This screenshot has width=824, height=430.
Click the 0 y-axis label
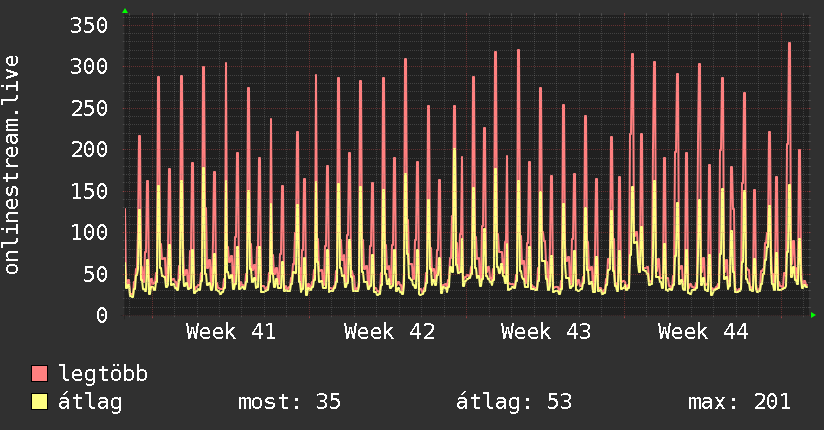point(102,315)
